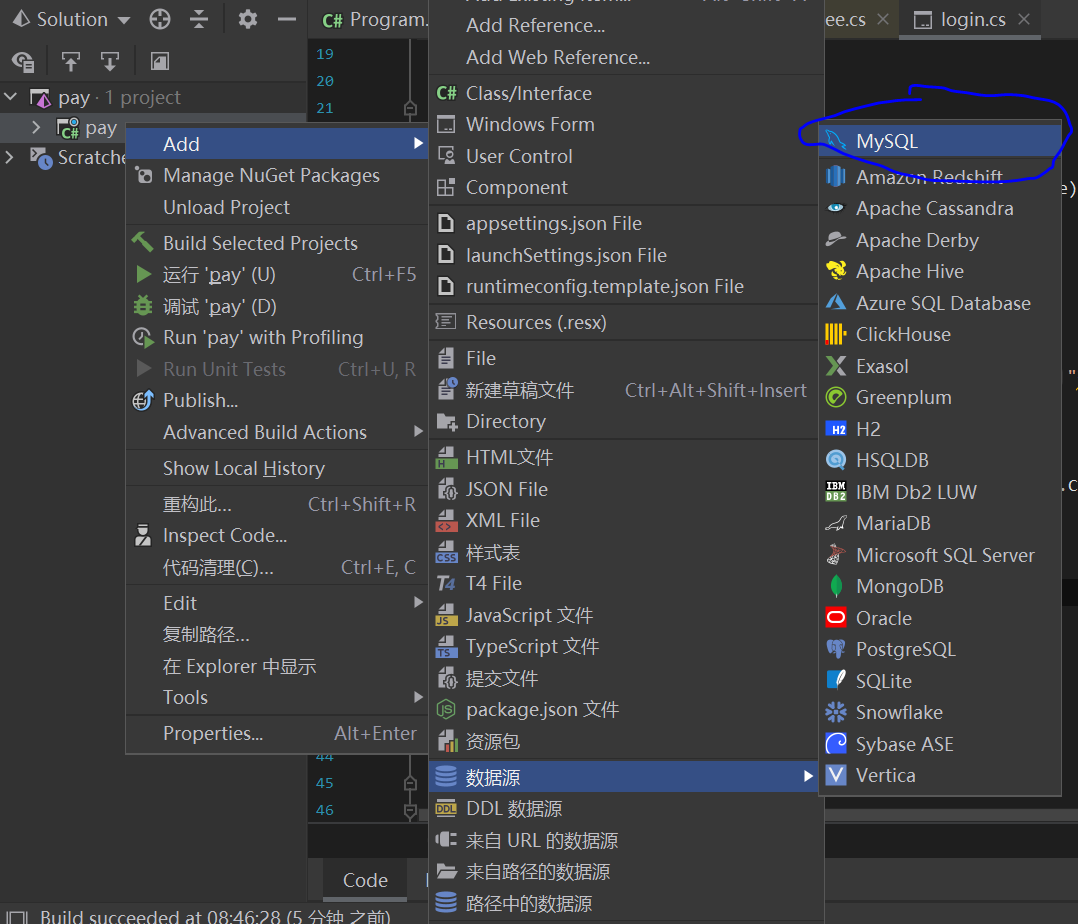The width and height of the screenshot is (1078, 924).
Task: Open the Code tab at bottom
Action: point(365,880)
